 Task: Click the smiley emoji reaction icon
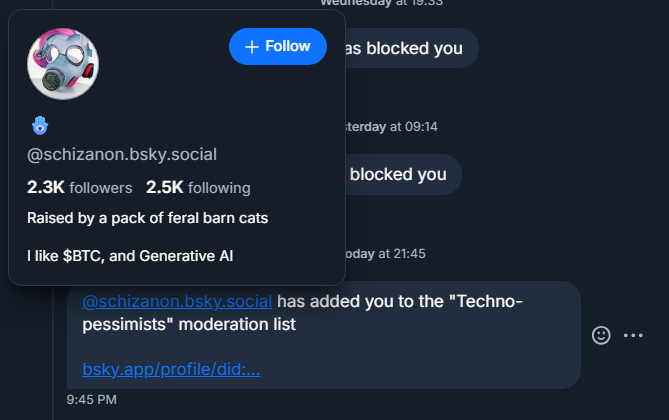601,335
